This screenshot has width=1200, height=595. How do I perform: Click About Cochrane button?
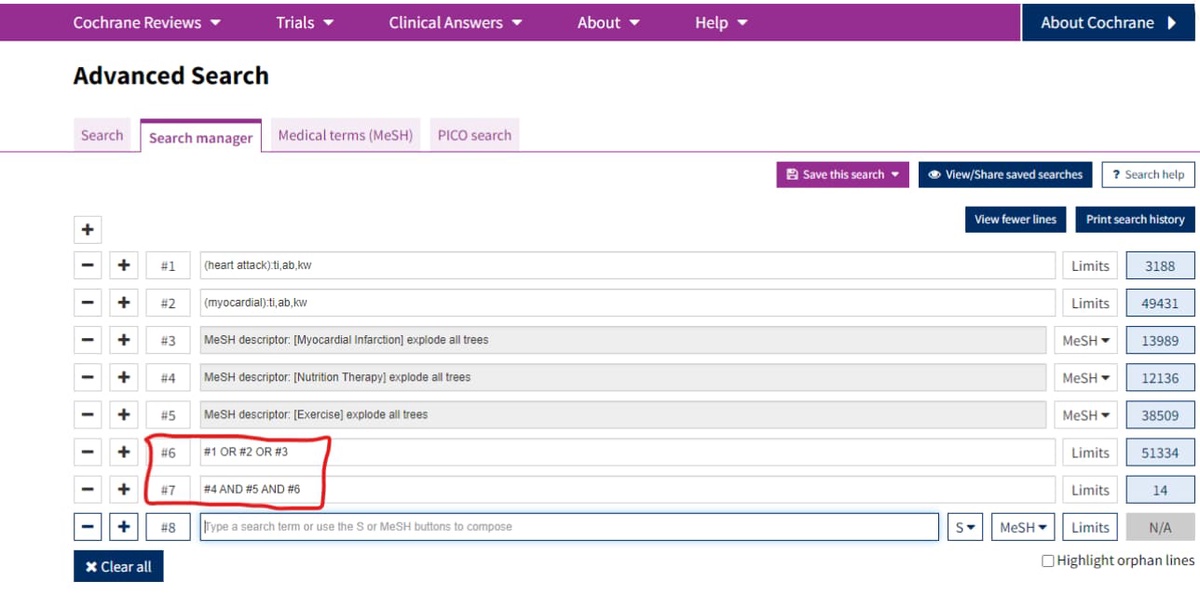(1110, 22)
